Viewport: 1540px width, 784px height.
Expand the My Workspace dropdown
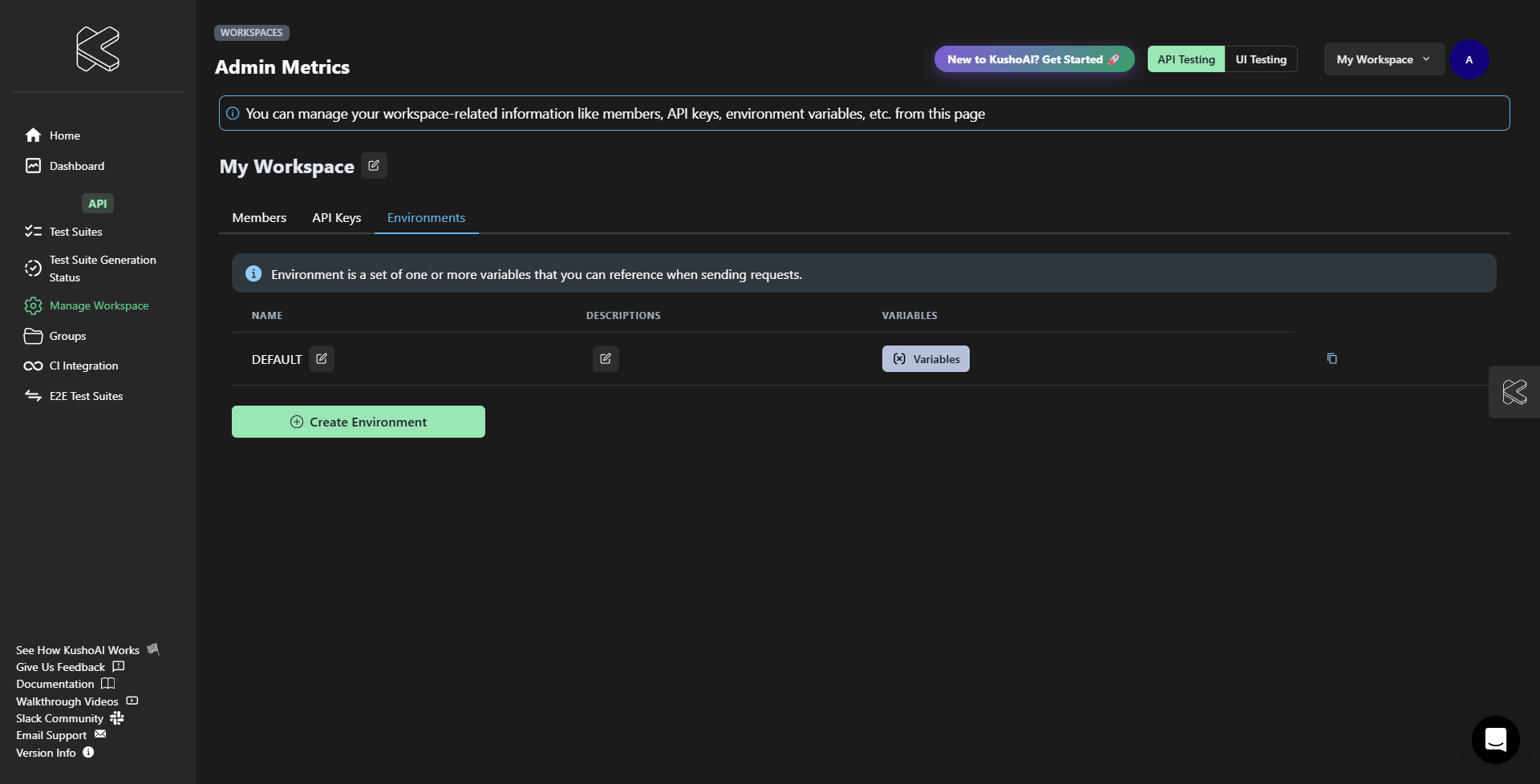coord(1383,59)
